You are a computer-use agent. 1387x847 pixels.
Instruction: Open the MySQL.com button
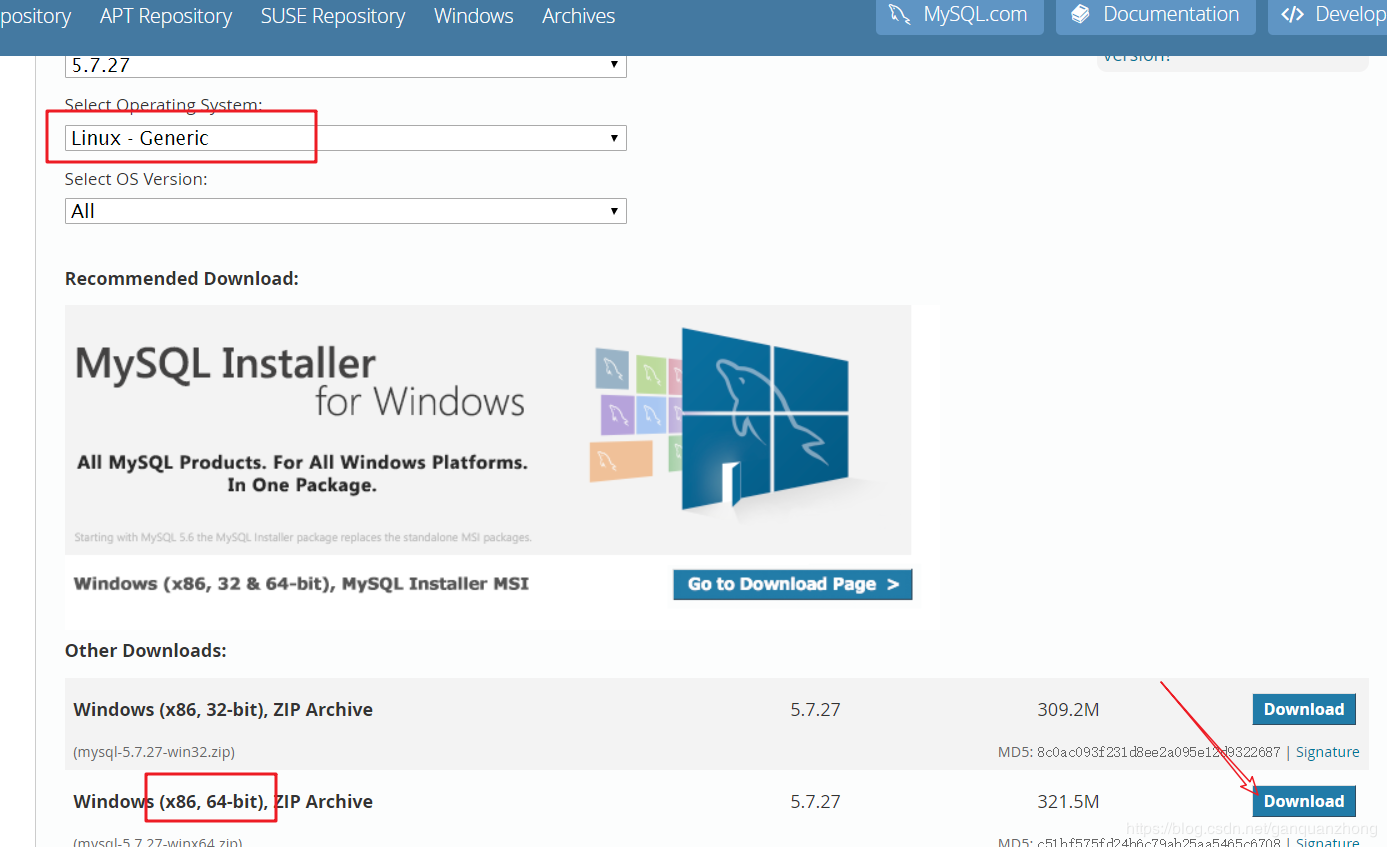[960, 16]
